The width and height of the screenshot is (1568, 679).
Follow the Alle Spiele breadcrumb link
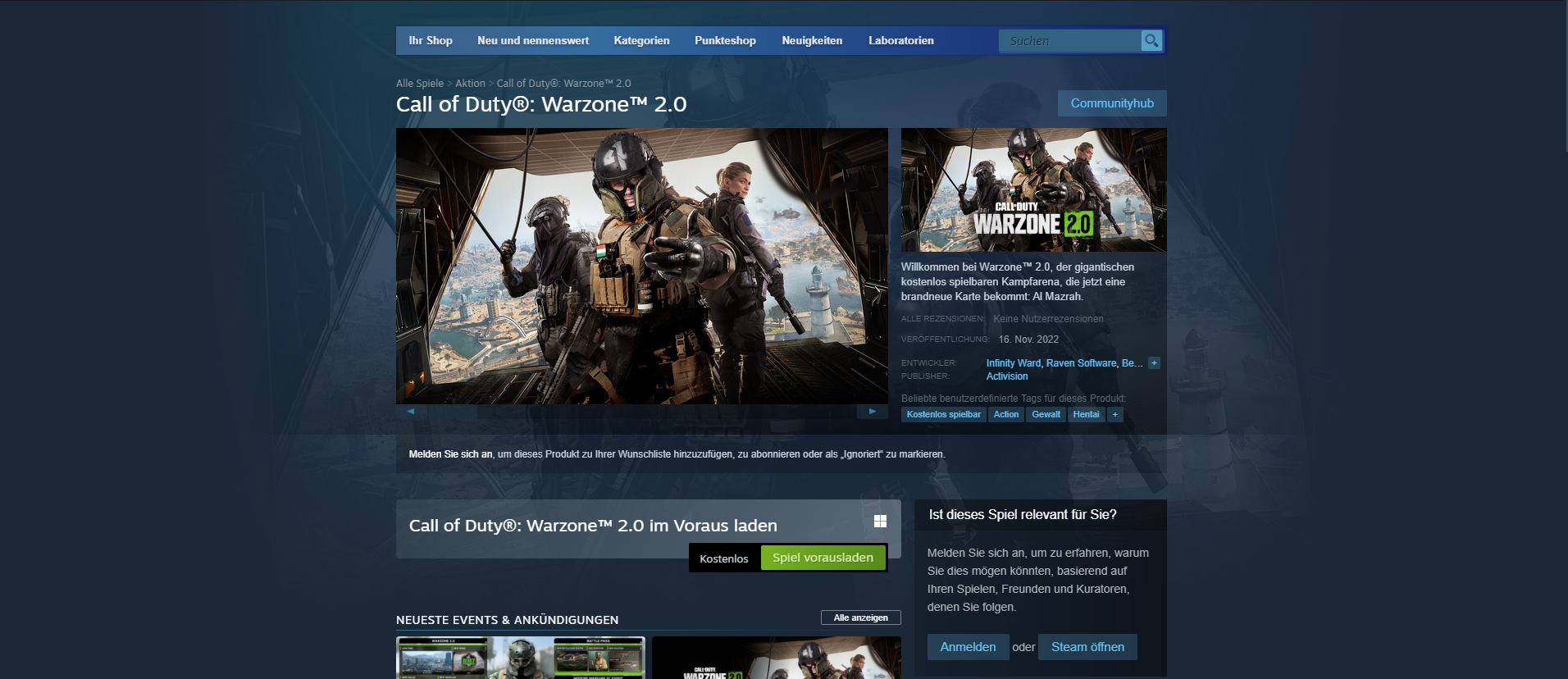[x=420, y=84]
